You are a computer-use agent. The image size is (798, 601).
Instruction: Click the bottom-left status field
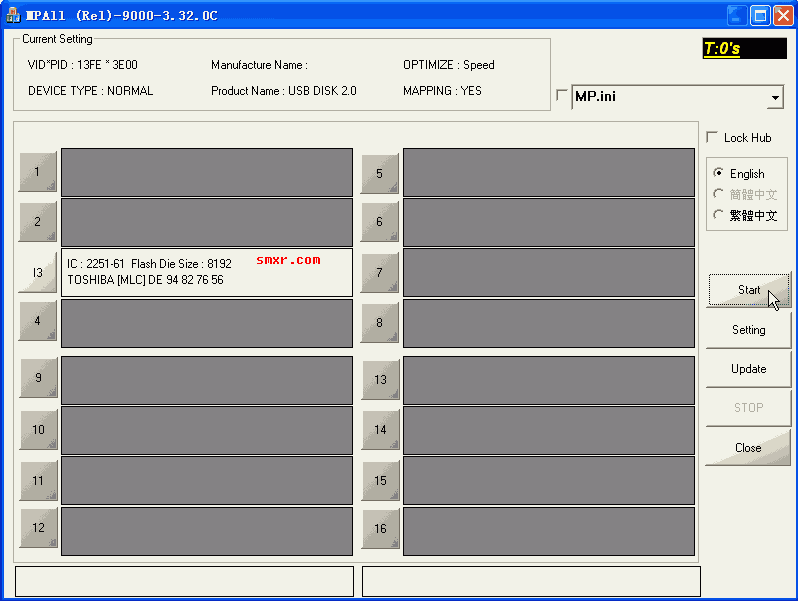tap(184, 582)
